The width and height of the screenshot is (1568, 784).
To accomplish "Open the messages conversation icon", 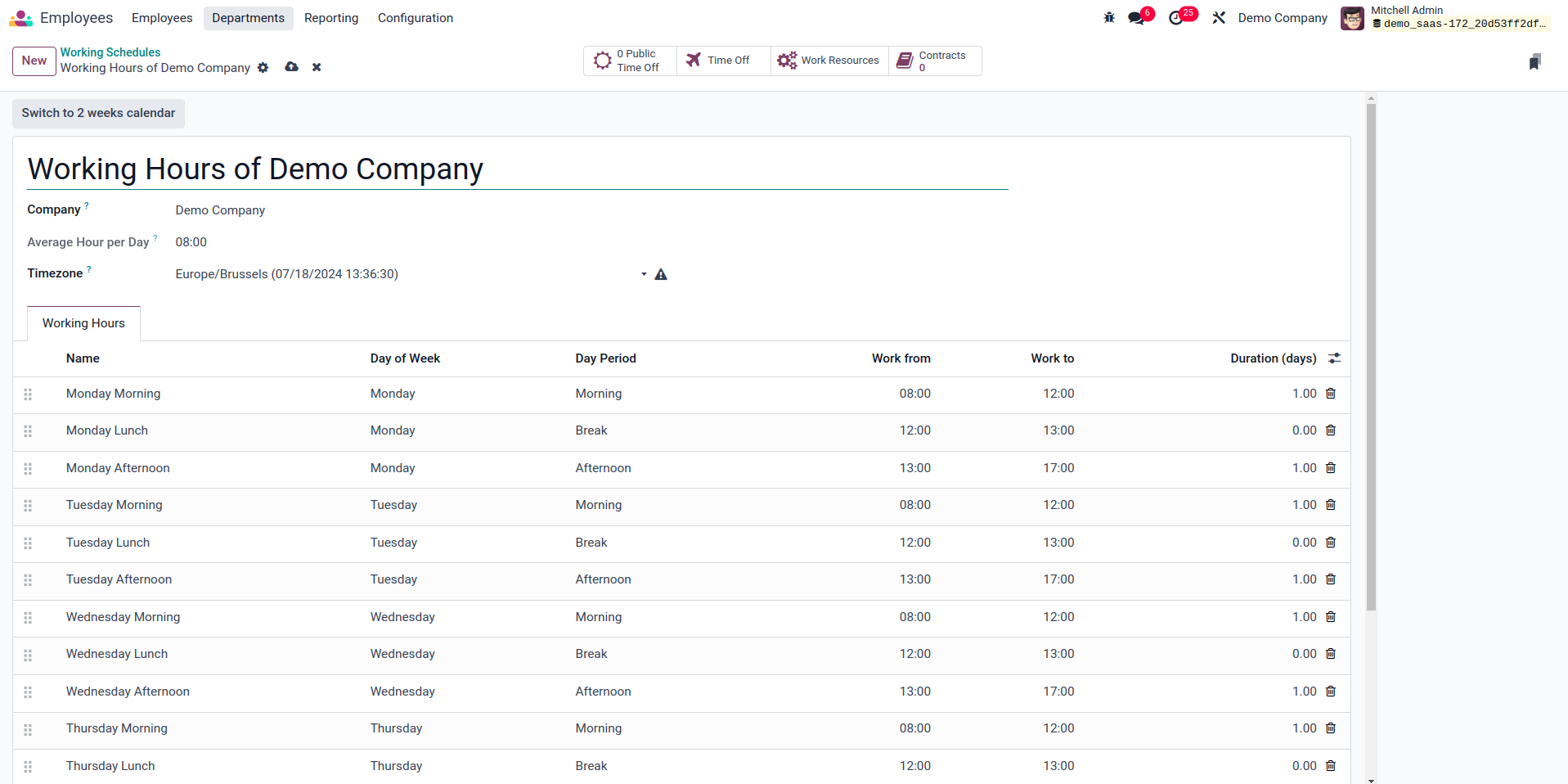I will 1136,18.
